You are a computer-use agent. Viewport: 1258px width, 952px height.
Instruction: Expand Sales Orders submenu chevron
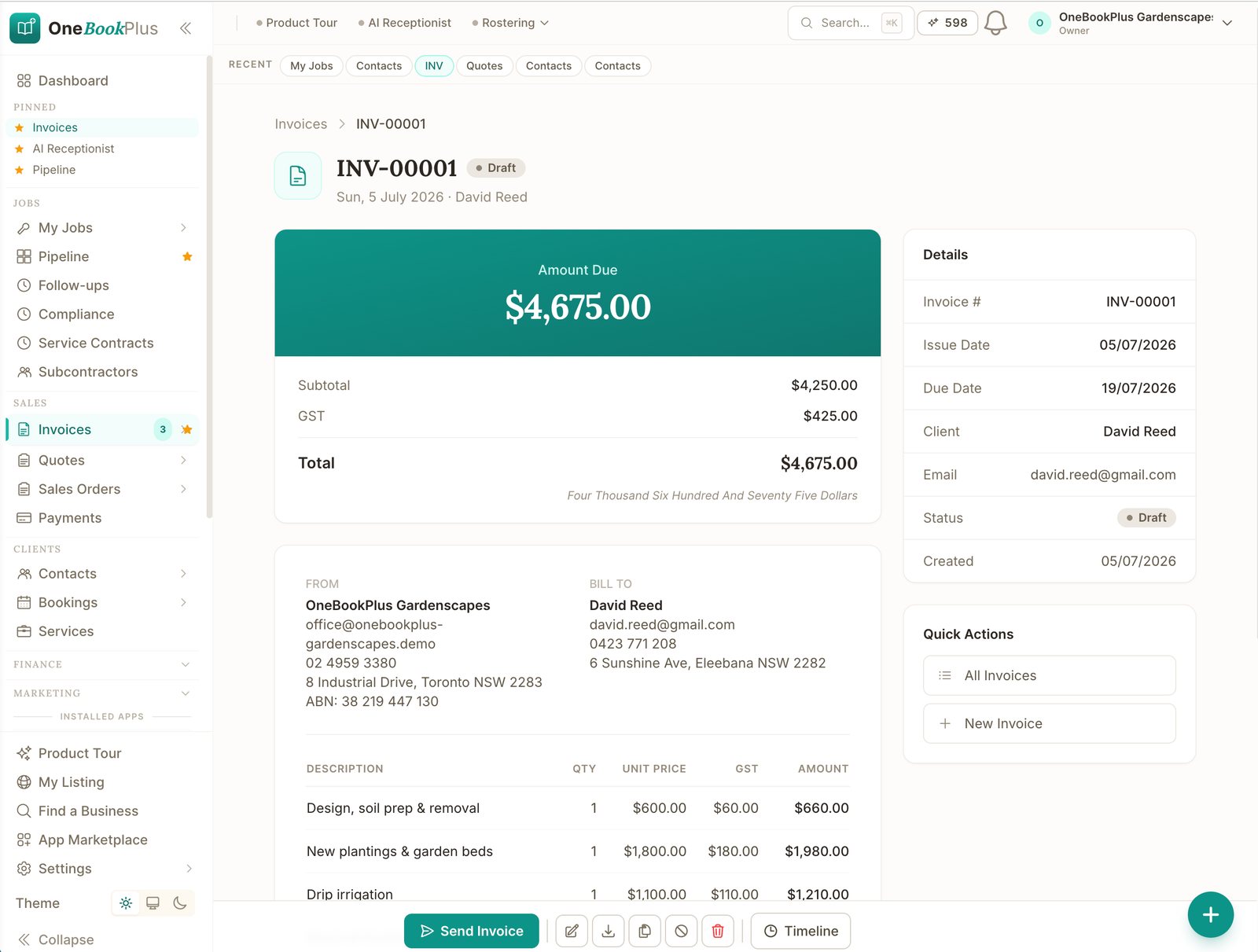(x=183, y=489)
